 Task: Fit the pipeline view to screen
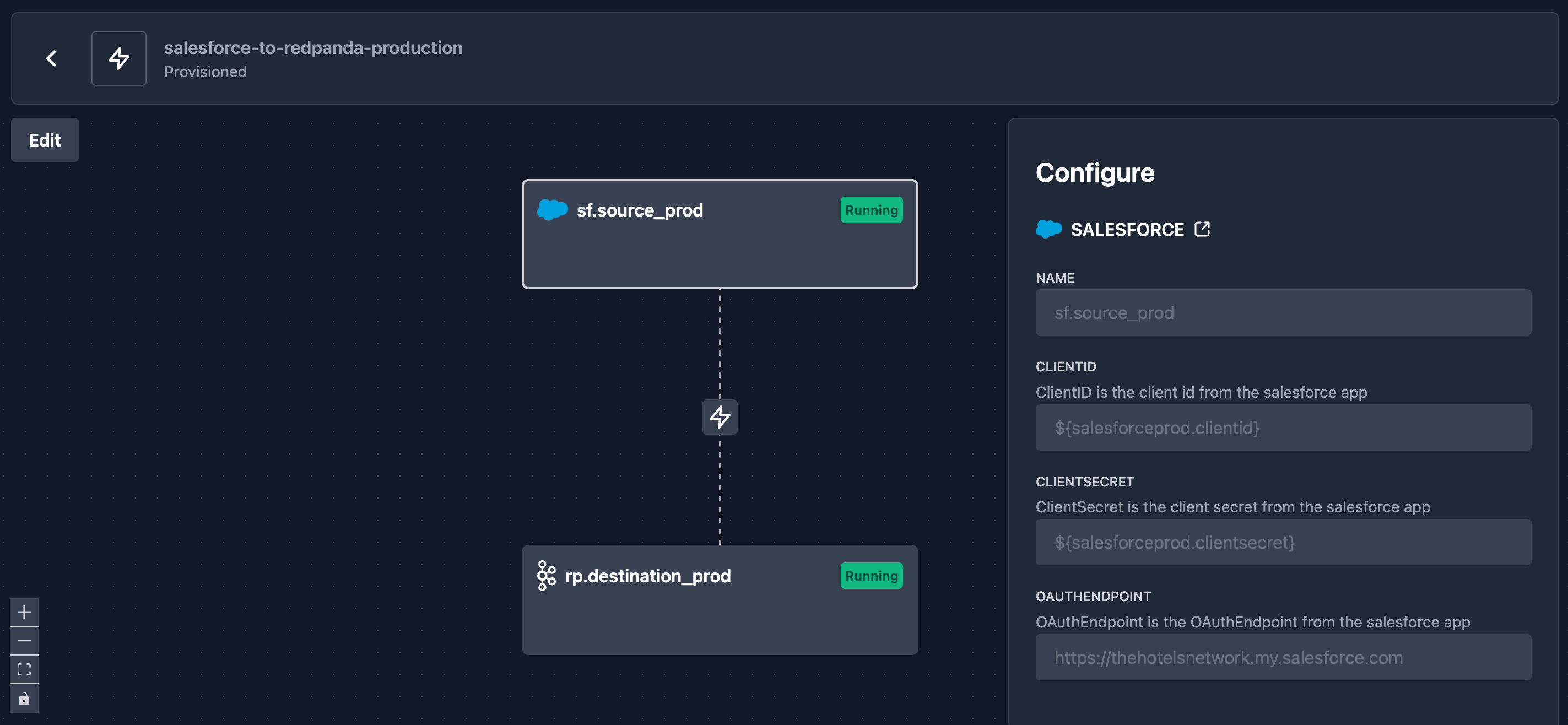24,669
